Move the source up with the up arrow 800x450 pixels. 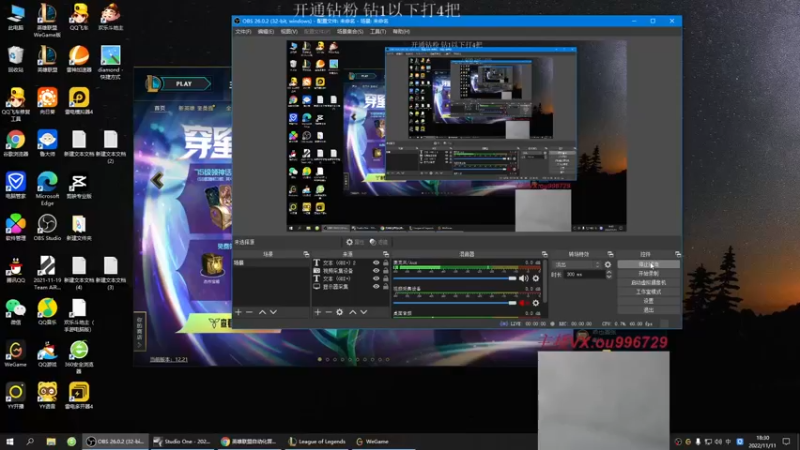tap(353, 312)
